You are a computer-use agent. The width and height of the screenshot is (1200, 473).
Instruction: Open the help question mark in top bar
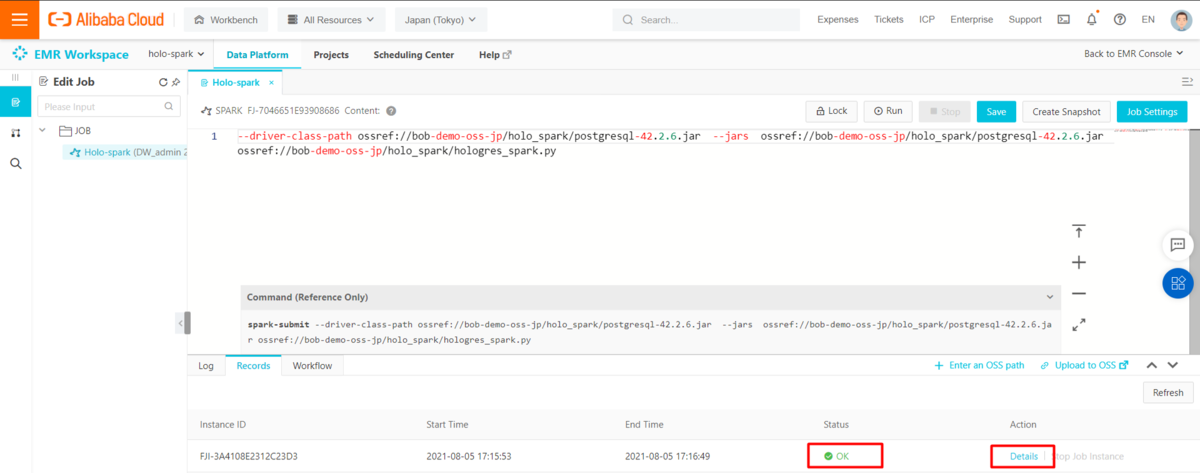pos(1119,19)
